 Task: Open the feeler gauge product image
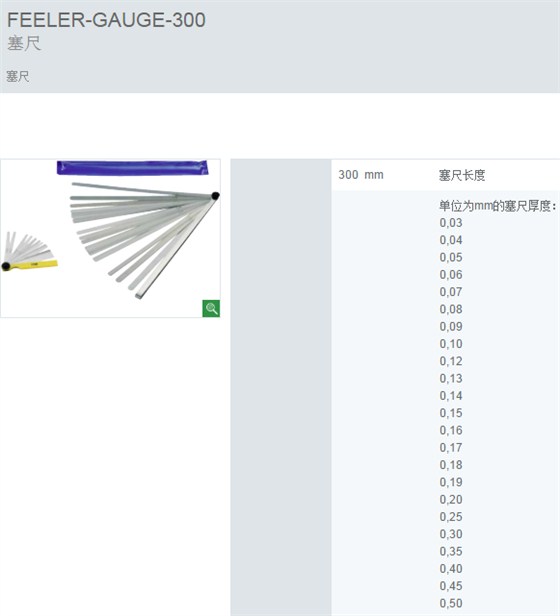(110, 238)
